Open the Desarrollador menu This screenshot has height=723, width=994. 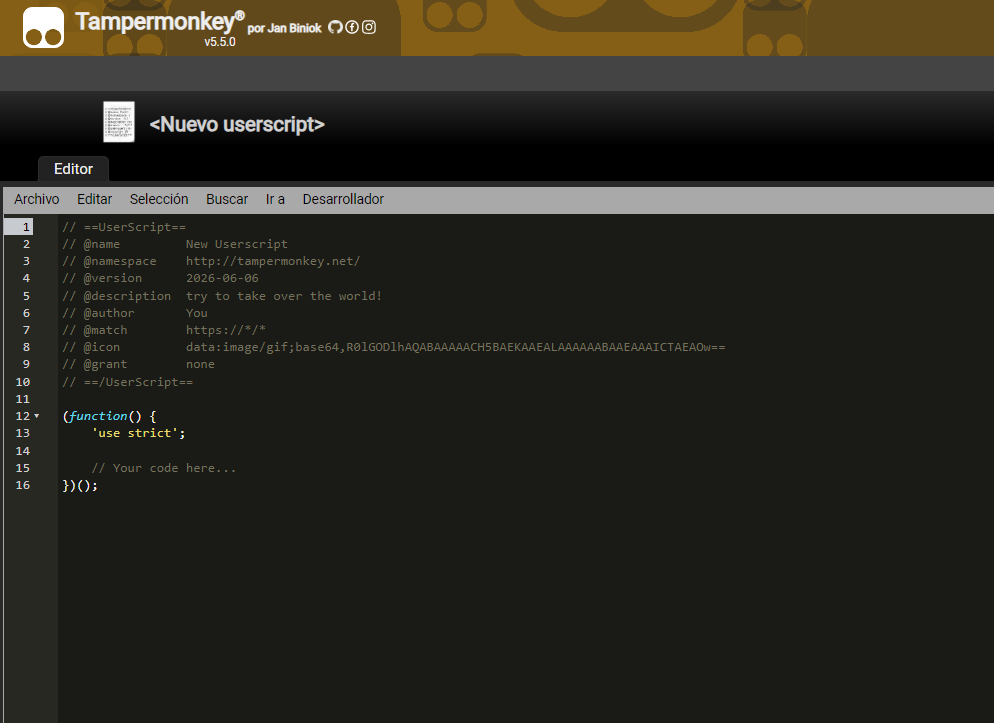[343, 199]
